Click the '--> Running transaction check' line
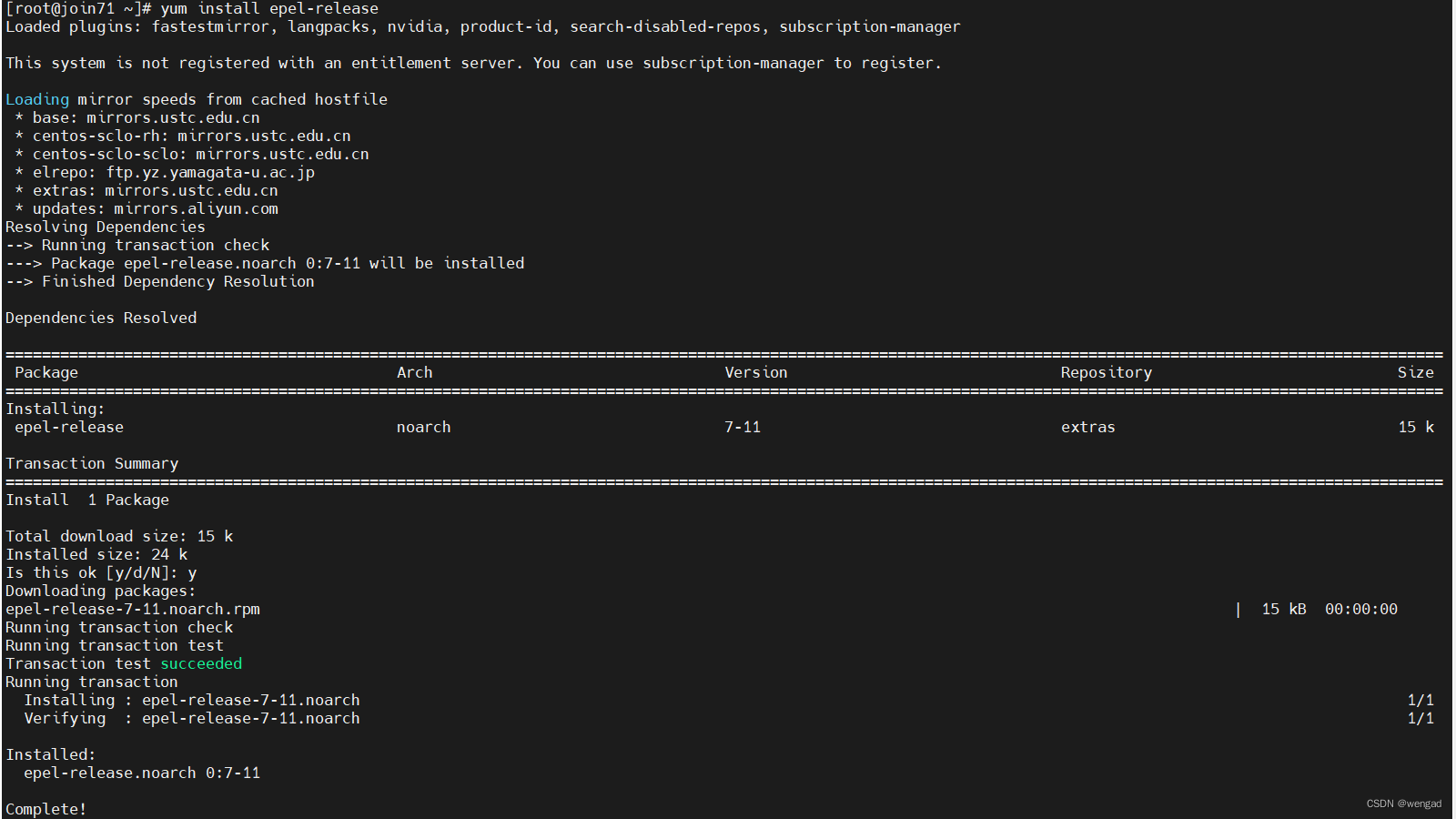 pyautogui.click(x=137, y=246)
